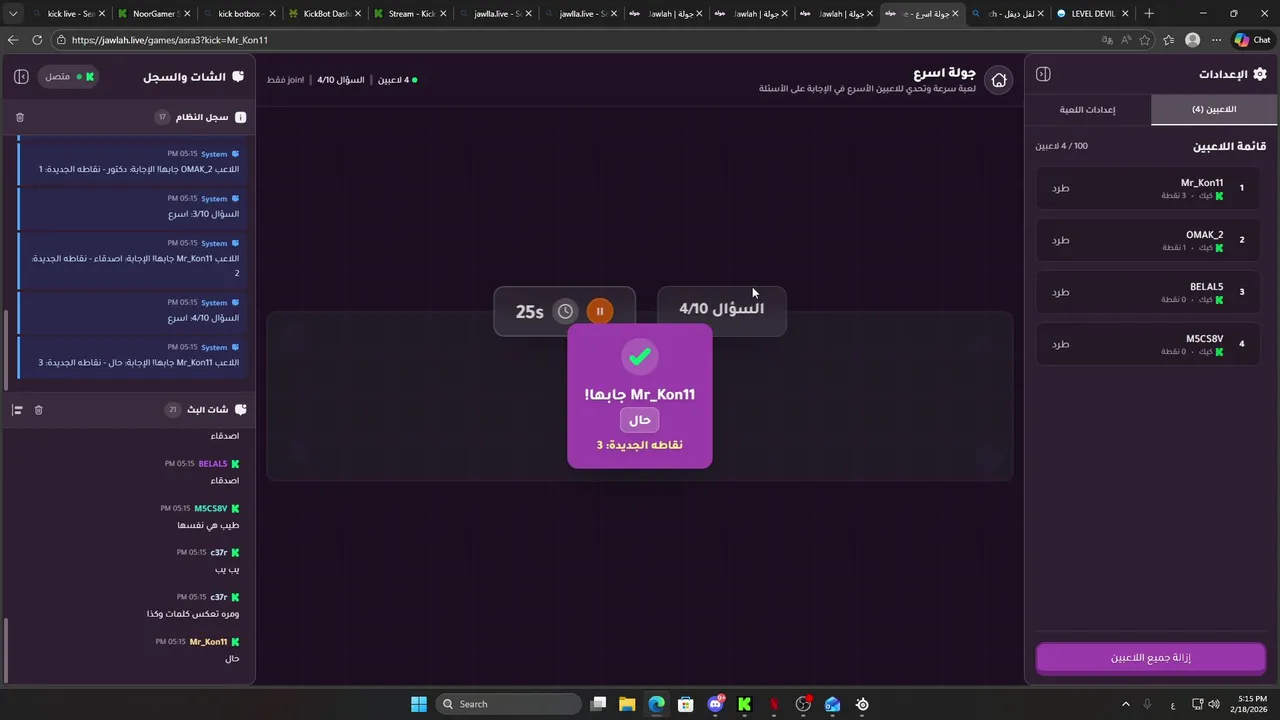Select player name OMAK_2 in the players list
Viewport: 1280px width, 720px height.
coord(1204,235)
